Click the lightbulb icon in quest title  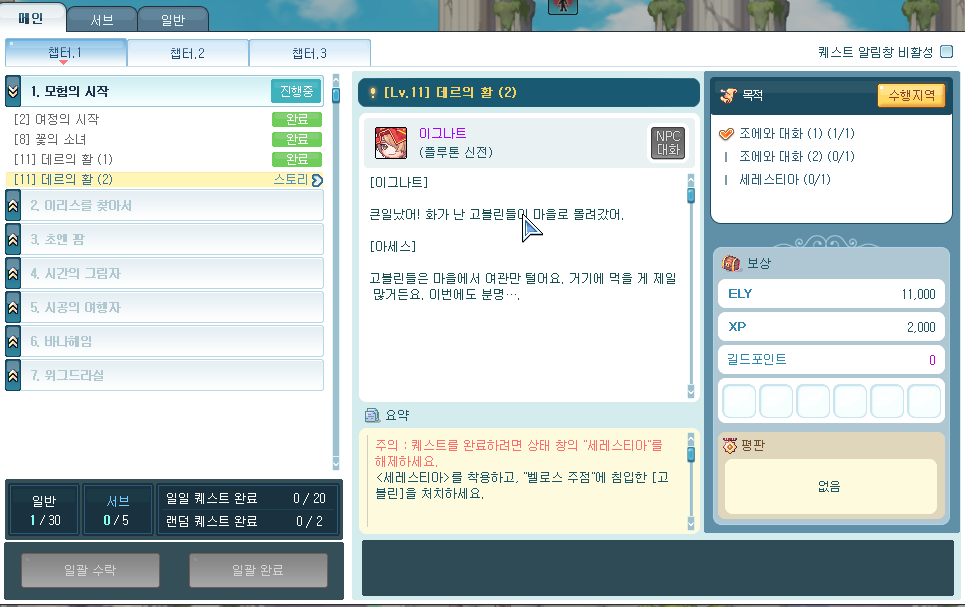click(372, 93)
